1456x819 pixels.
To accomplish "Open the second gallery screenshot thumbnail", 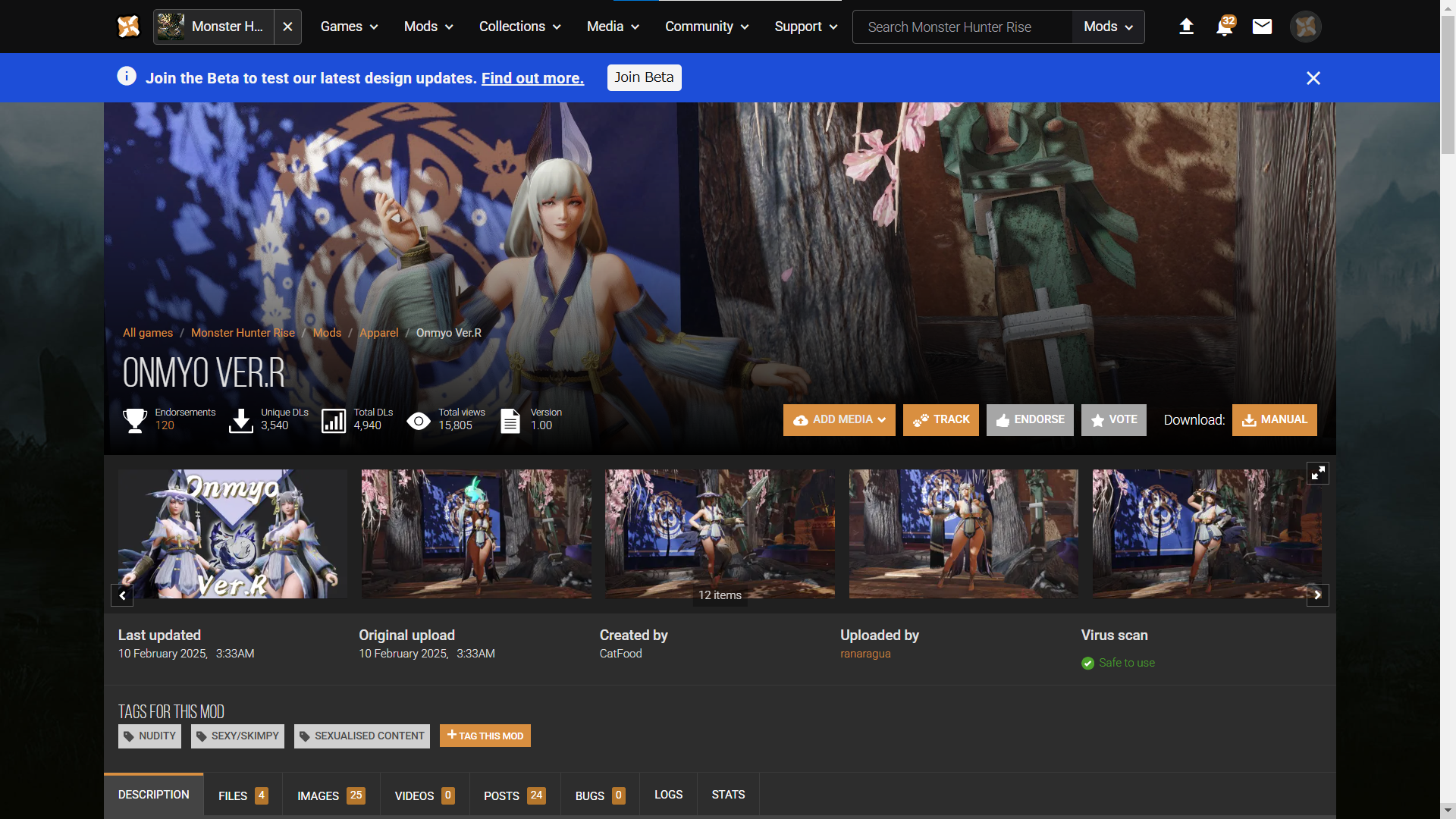I will pos(476,534).
